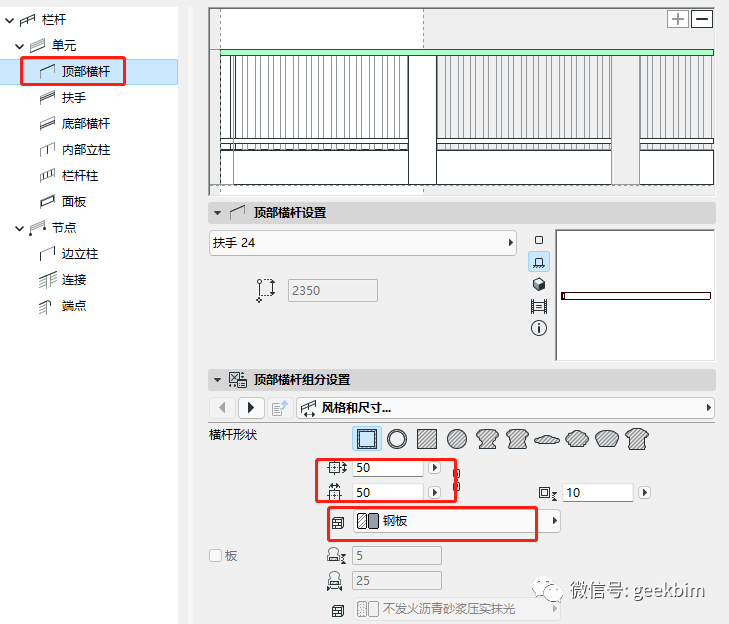Select the square rail shape icon
Screen dimensions: 729x624
coord(367,438)
